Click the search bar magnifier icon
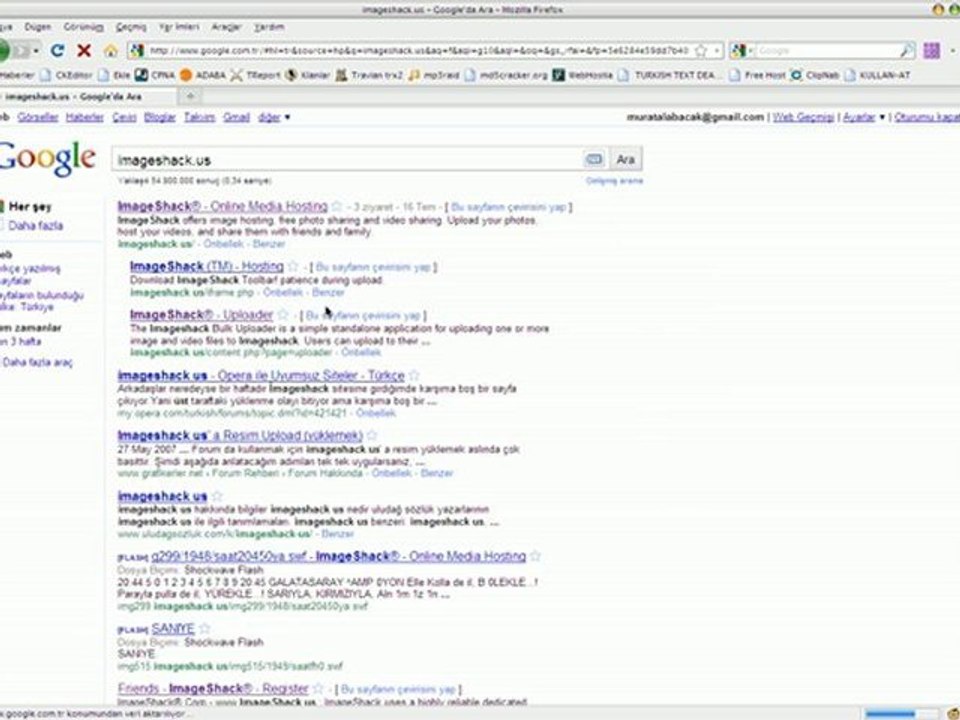Image resolution: width=960 pixels, height=720 pixels. tap(907, 50)
